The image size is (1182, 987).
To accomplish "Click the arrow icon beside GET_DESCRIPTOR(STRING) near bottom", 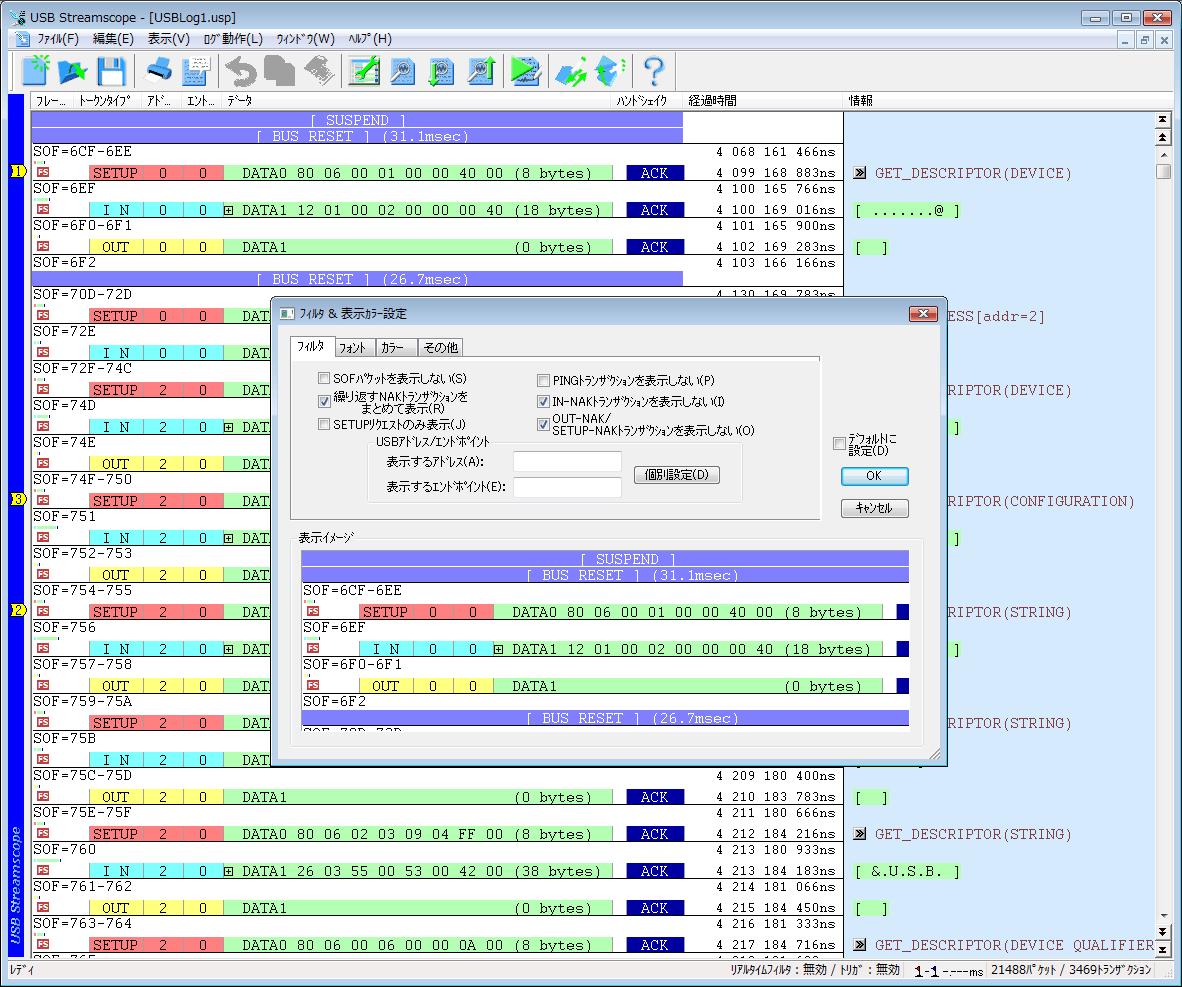I will coord(859,834).
